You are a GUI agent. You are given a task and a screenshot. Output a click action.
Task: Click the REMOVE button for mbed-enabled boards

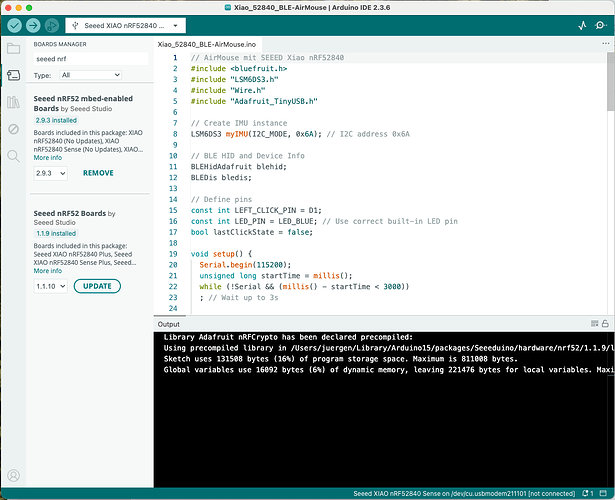pyautogui.click(x=98, y=173)
